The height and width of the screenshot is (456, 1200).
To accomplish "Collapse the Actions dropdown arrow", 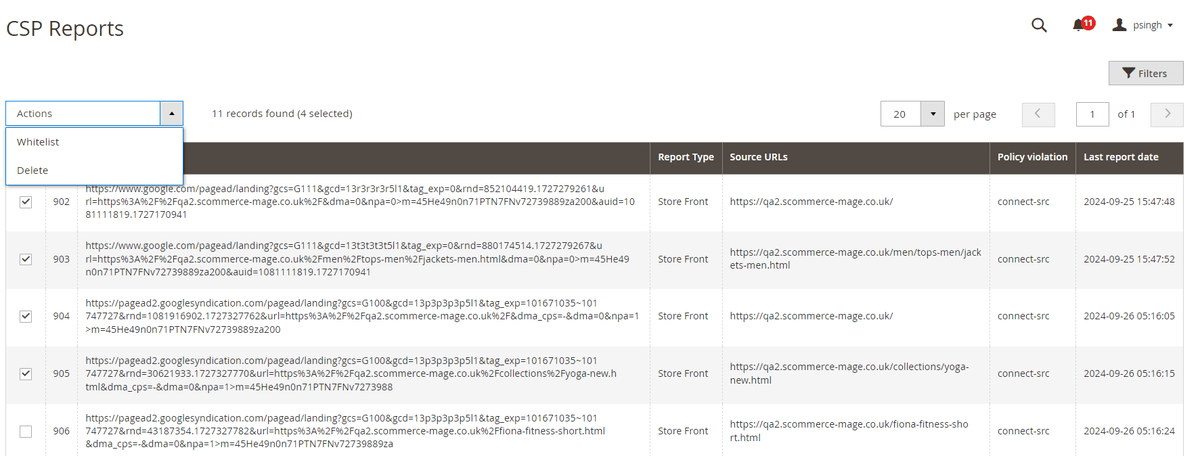I will pos(171,113).
